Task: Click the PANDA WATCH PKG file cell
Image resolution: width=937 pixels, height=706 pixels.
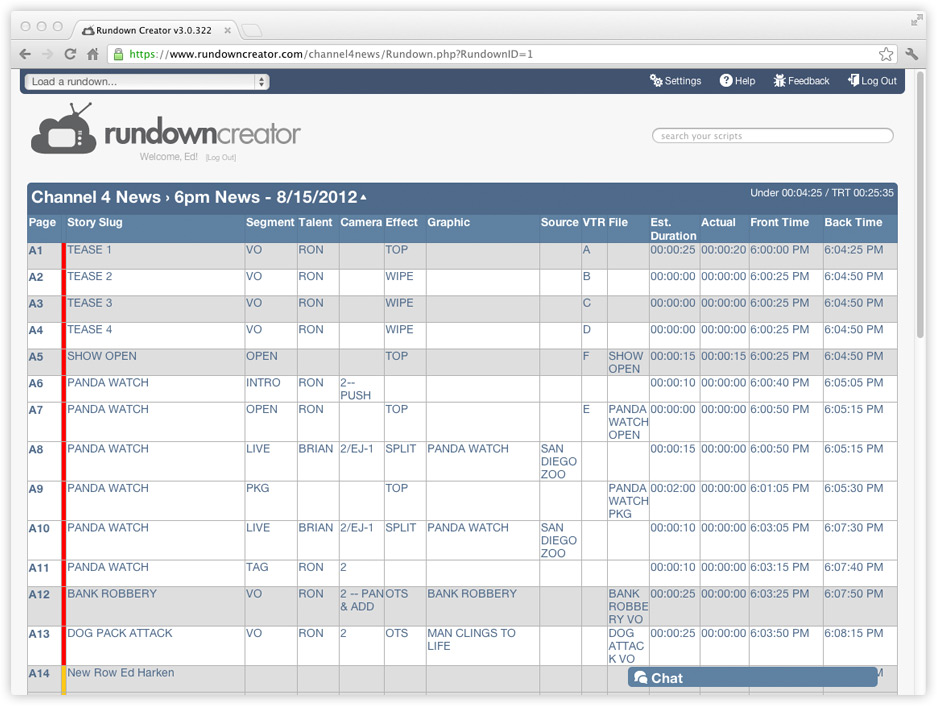Action: click(x=628, y=501)
